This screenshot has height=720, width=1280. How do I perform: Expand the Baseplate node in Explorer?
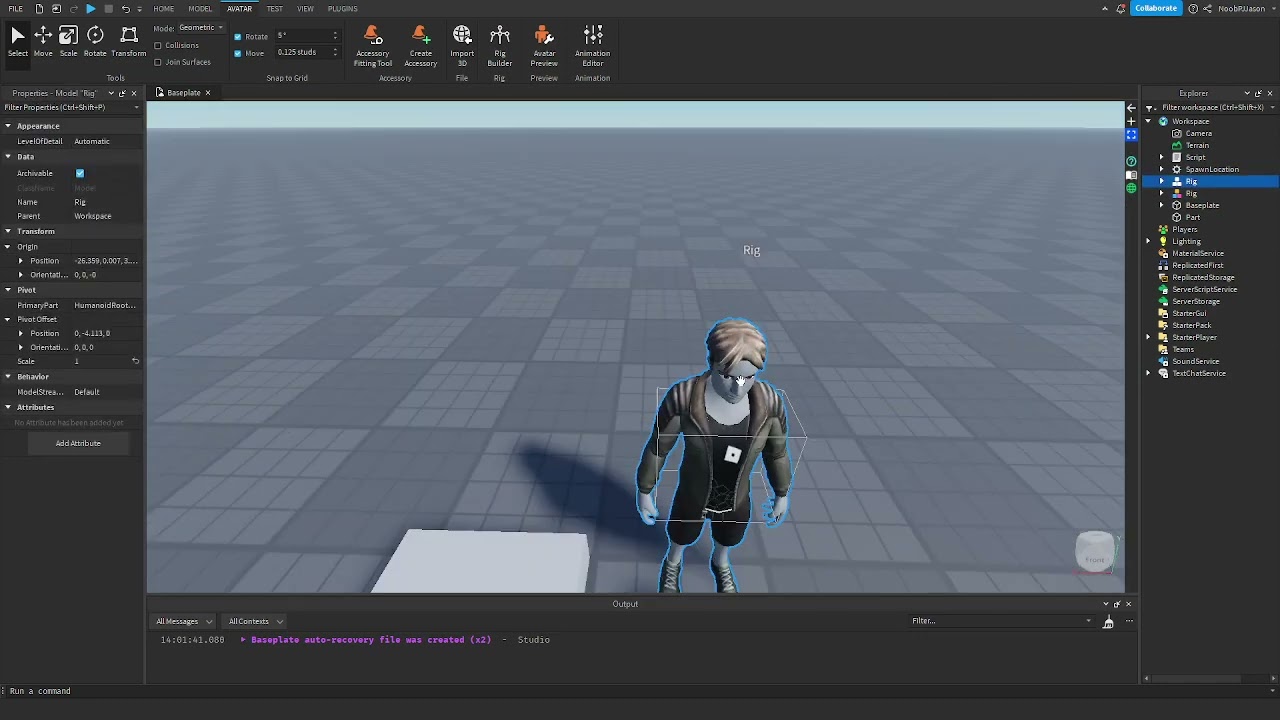coord(1162,205)
